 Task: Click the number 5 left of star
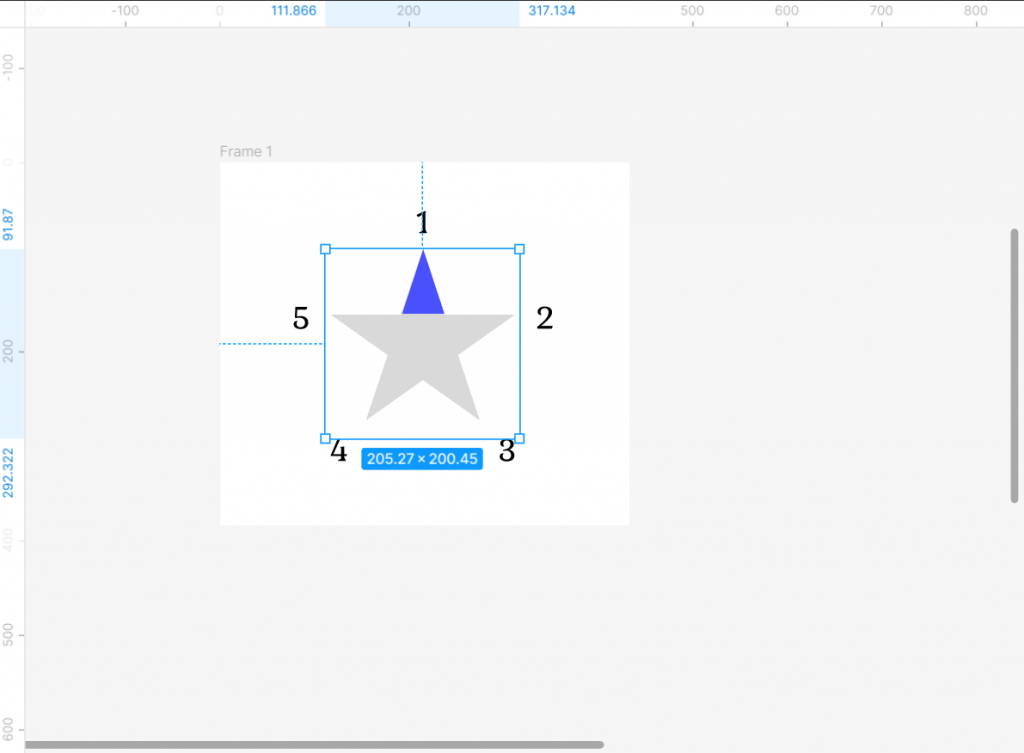click(301, 319)
